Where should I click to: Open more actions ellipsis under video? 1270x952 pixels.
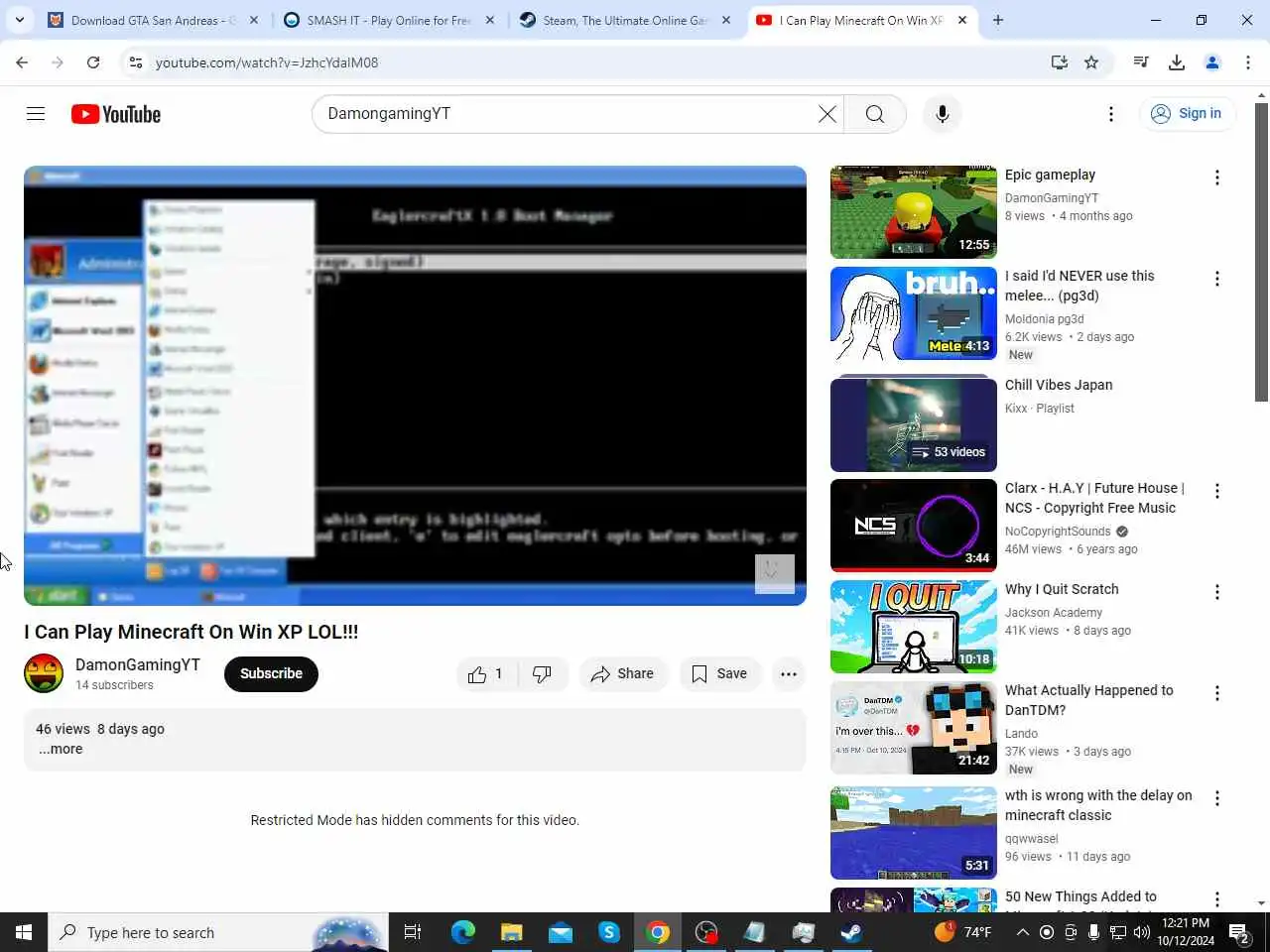click(789, 674)
